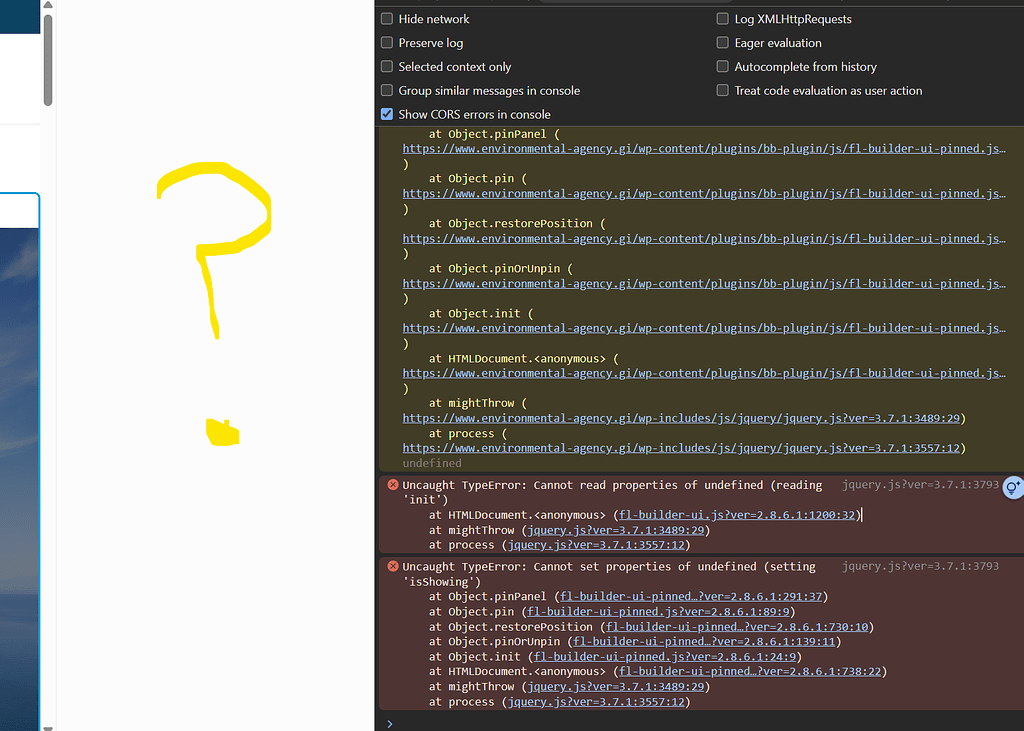The height and width of the screenshot is (731, 1024).
Task: Click the red error icon on the 'isShowing' TypeError
Action: coord(392,566)
